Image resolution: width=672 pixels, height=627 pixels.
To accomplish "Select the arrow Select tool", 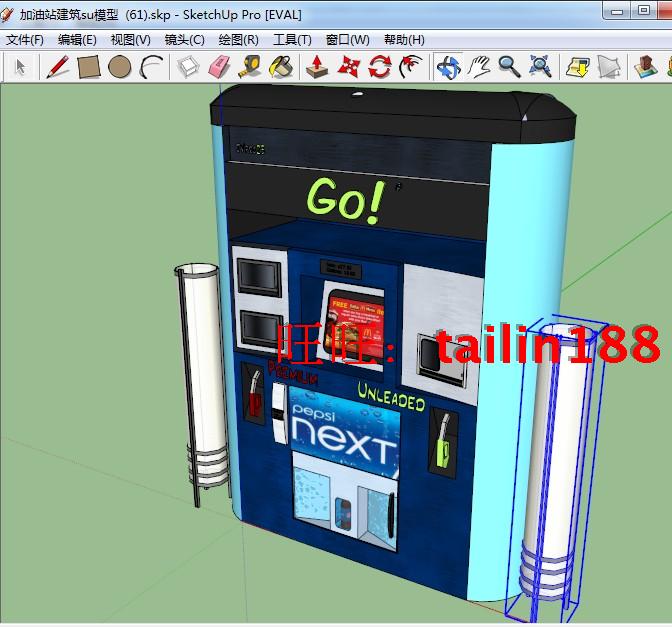I will [x=20, y=67].
